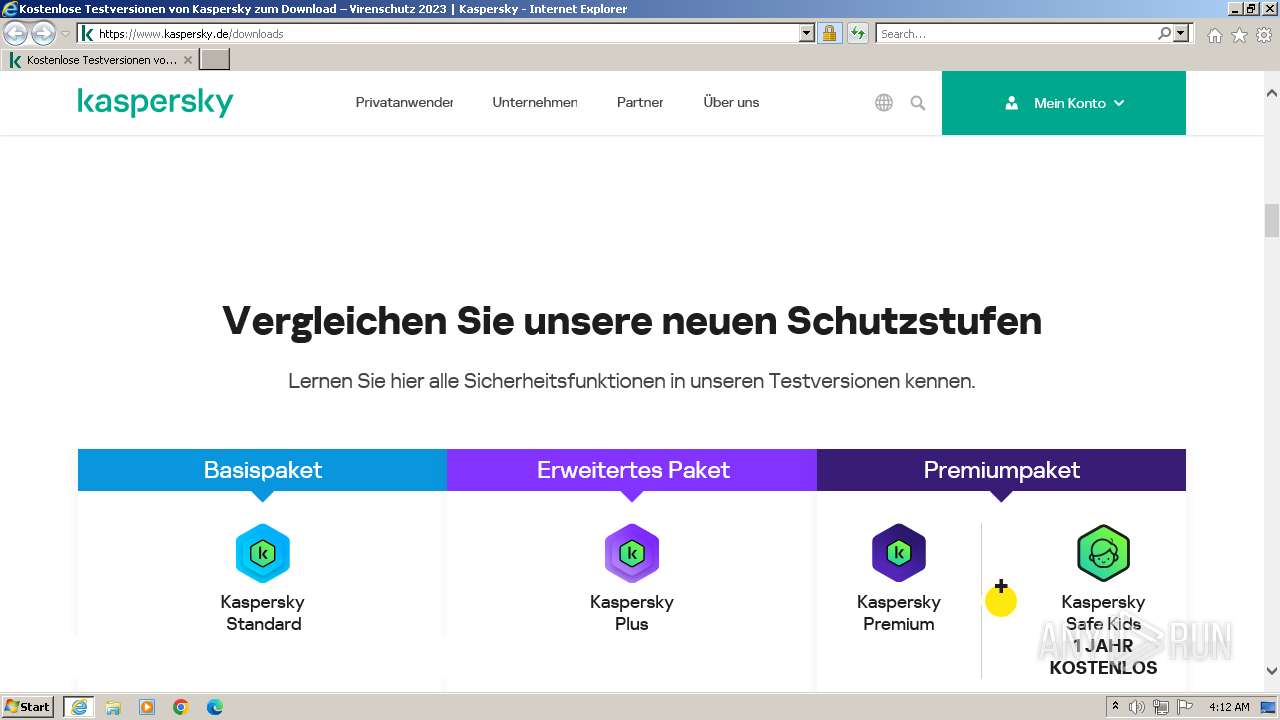Expand the Mein Konto dropdown
Screen dimensions: 1280x720
point(1119,103)
